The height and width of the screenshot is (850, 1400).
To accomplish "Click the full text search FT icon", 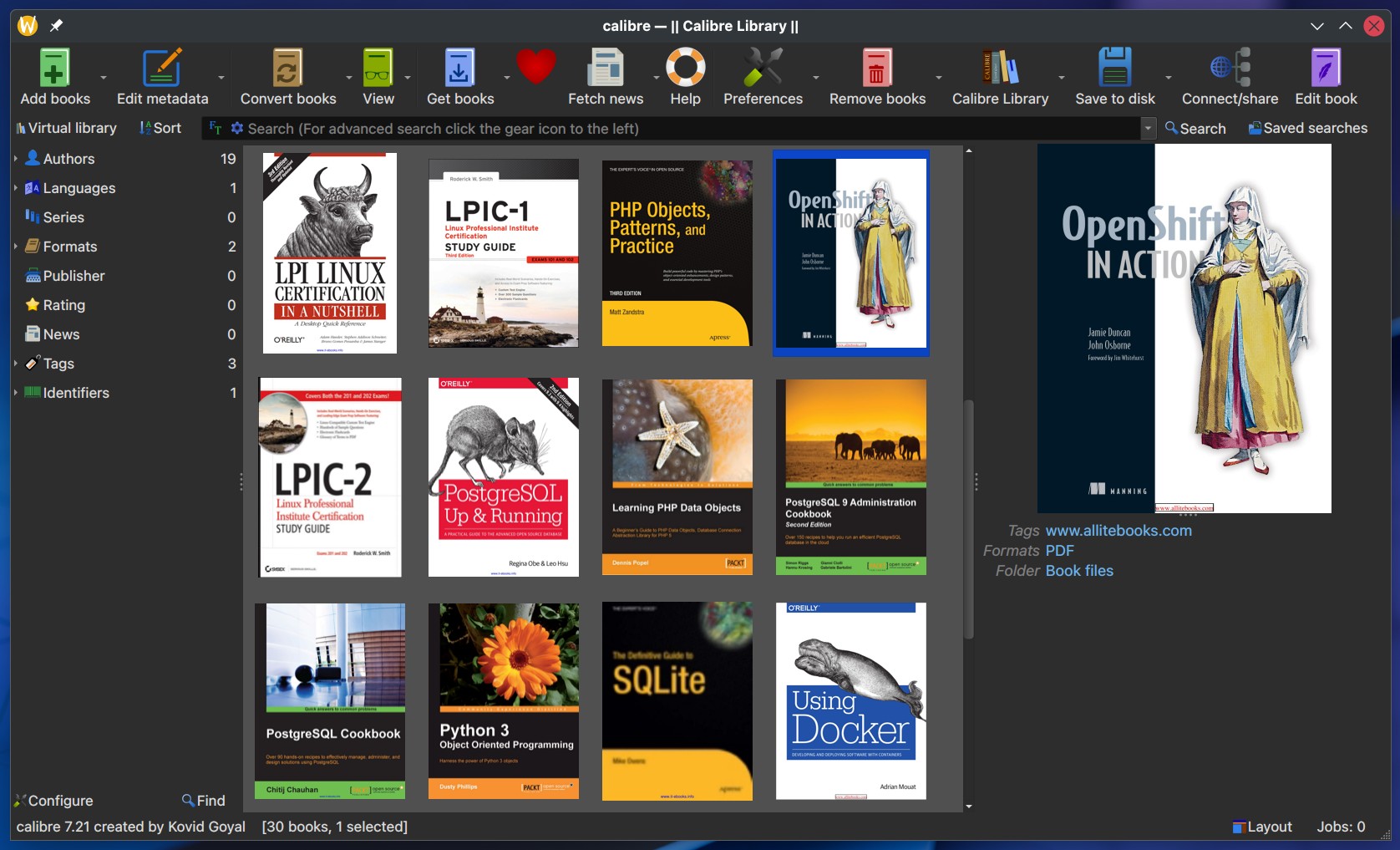I will (x=216, y=128).
